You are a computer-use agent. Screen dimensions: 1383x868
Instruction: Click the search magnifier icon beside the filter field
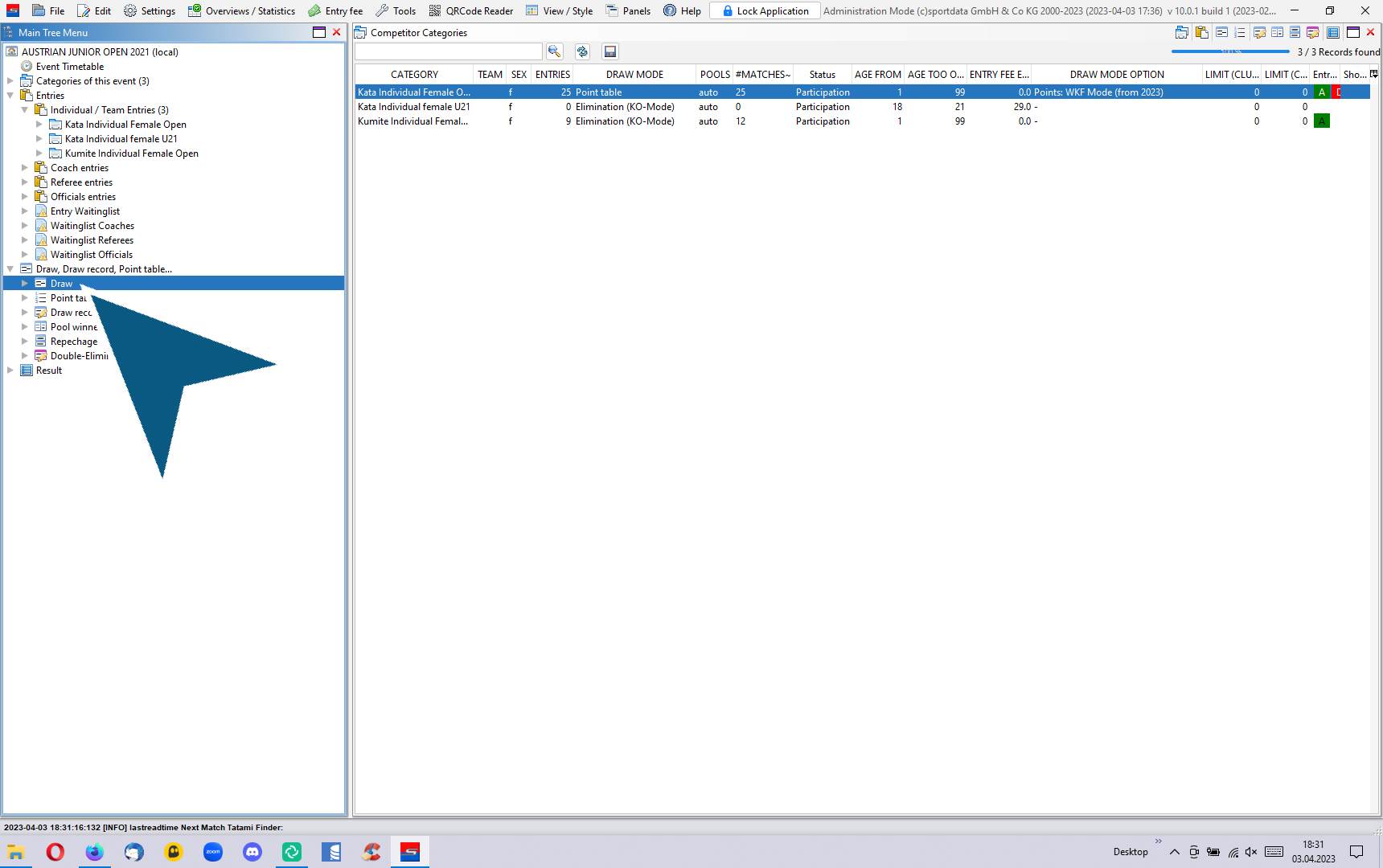[x=554, y=51]
